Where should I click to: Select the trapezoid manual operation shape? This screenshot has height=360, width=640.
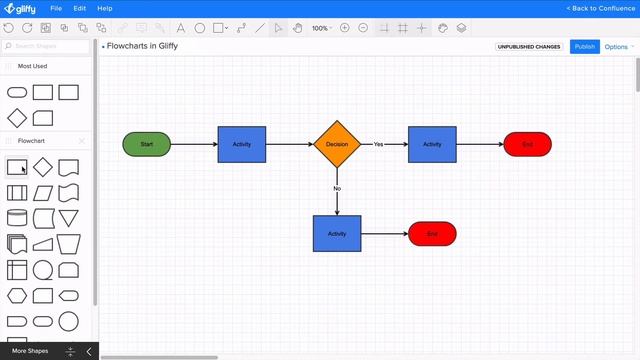[x=69, y=244]
